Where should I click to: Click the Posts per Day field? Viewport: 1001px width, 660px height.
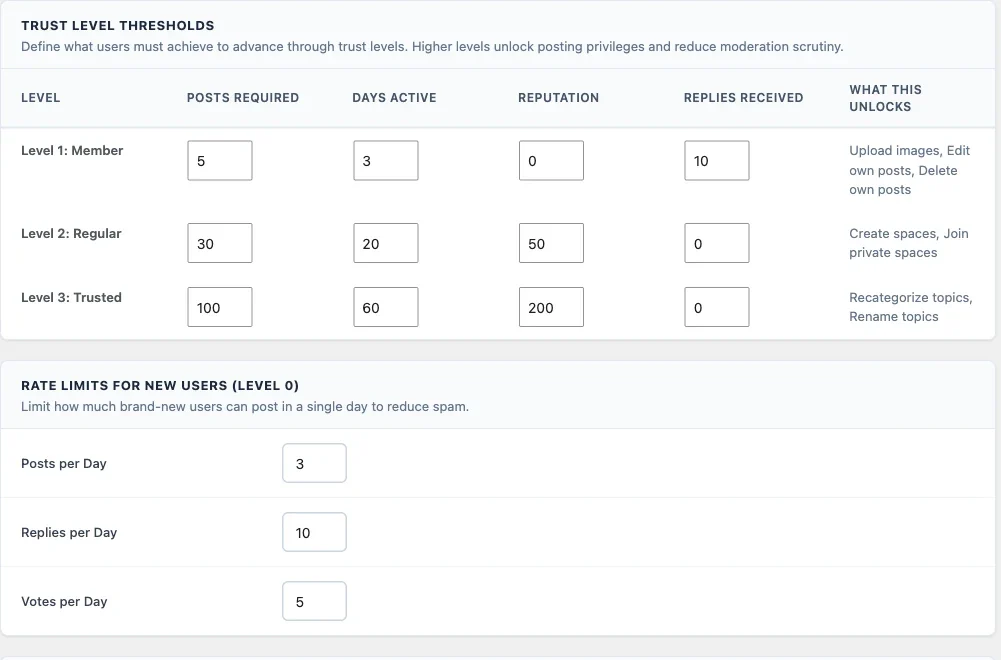(x=315, y=463)
